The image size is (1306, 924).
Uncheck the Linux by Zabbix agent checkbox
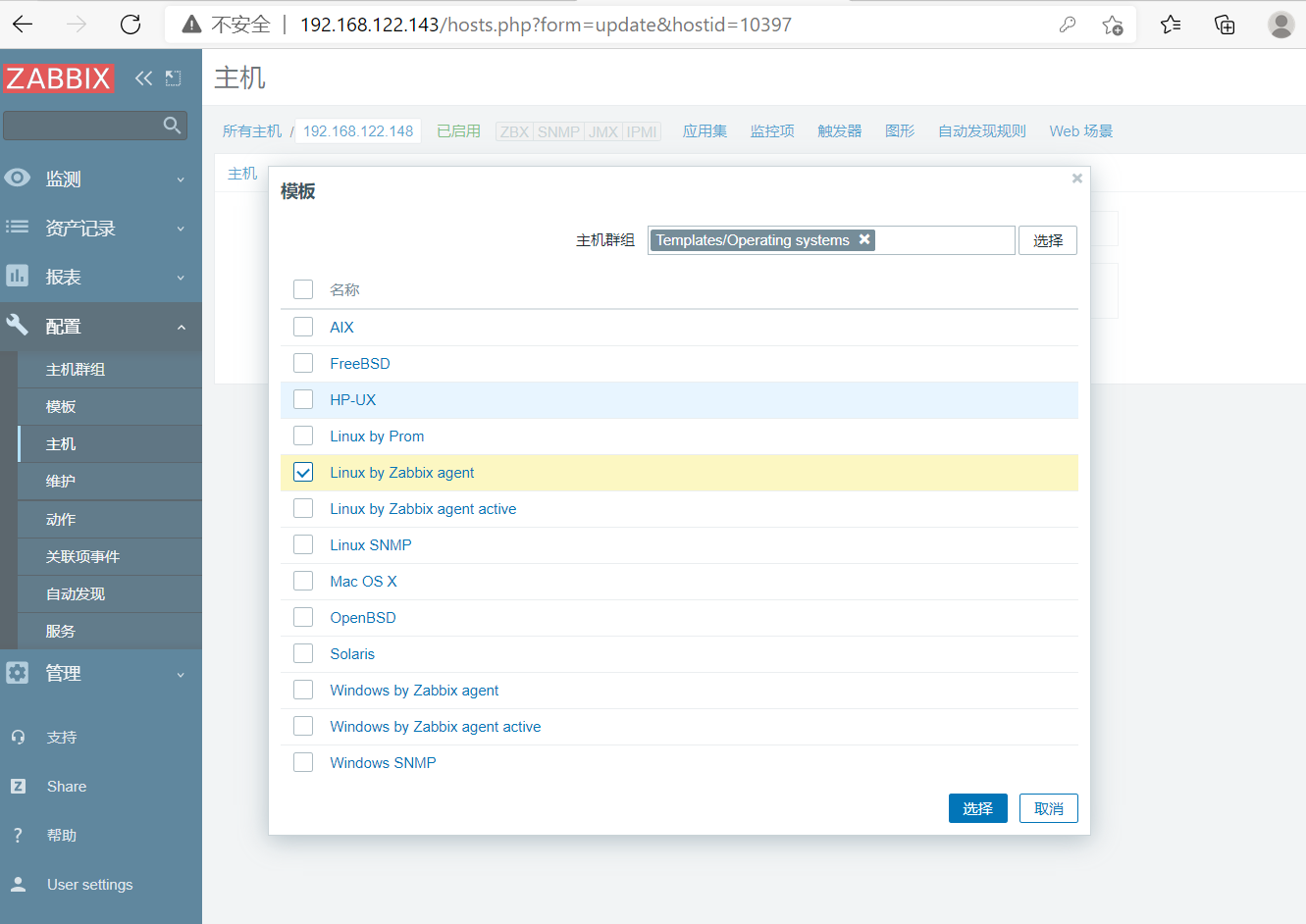[x=303, y=472]
